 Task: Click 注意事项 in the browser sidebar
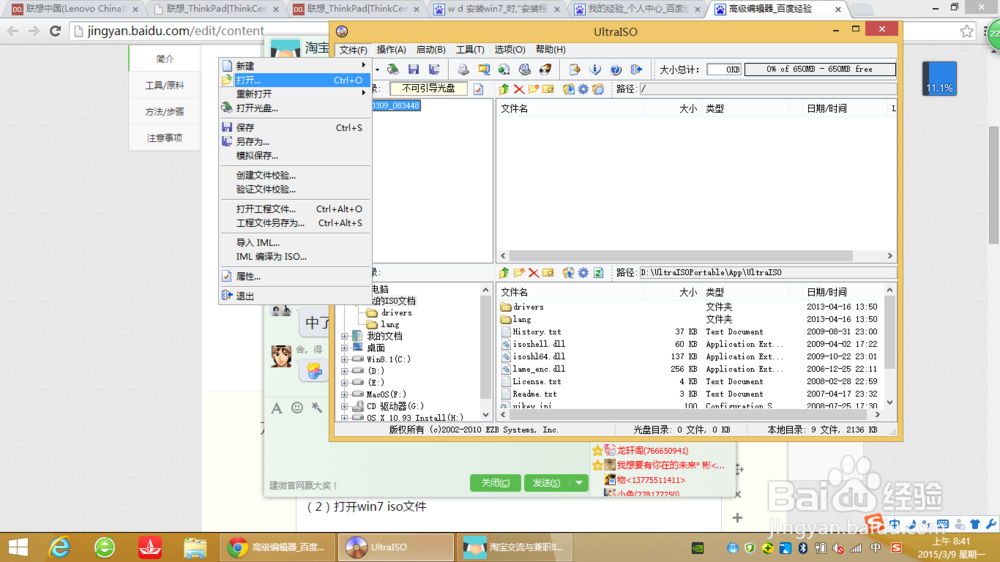[x=165, y=138]
